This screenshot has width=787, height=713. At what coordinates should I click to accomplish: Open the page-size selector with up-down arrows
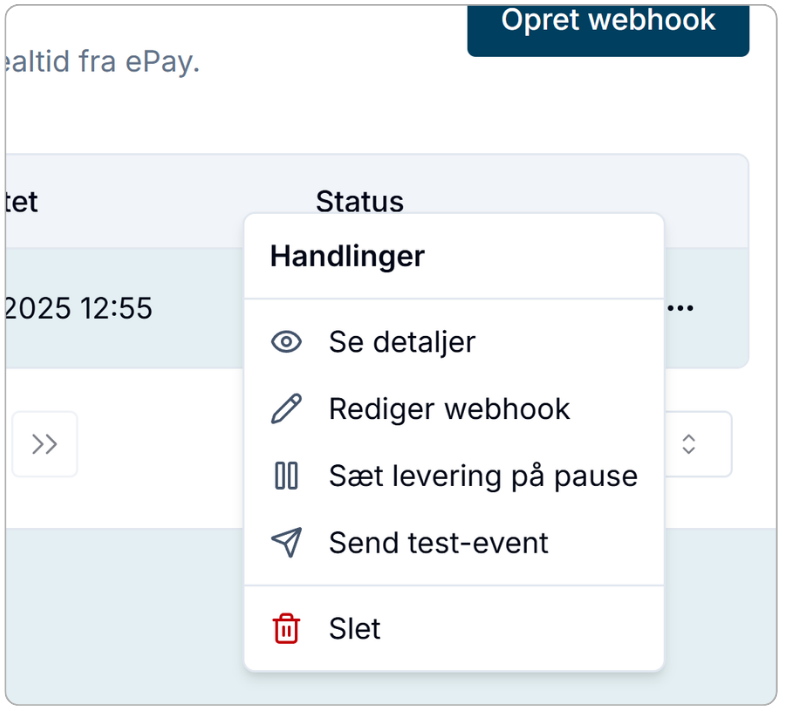pyautogui.click(x=689, y=444)
